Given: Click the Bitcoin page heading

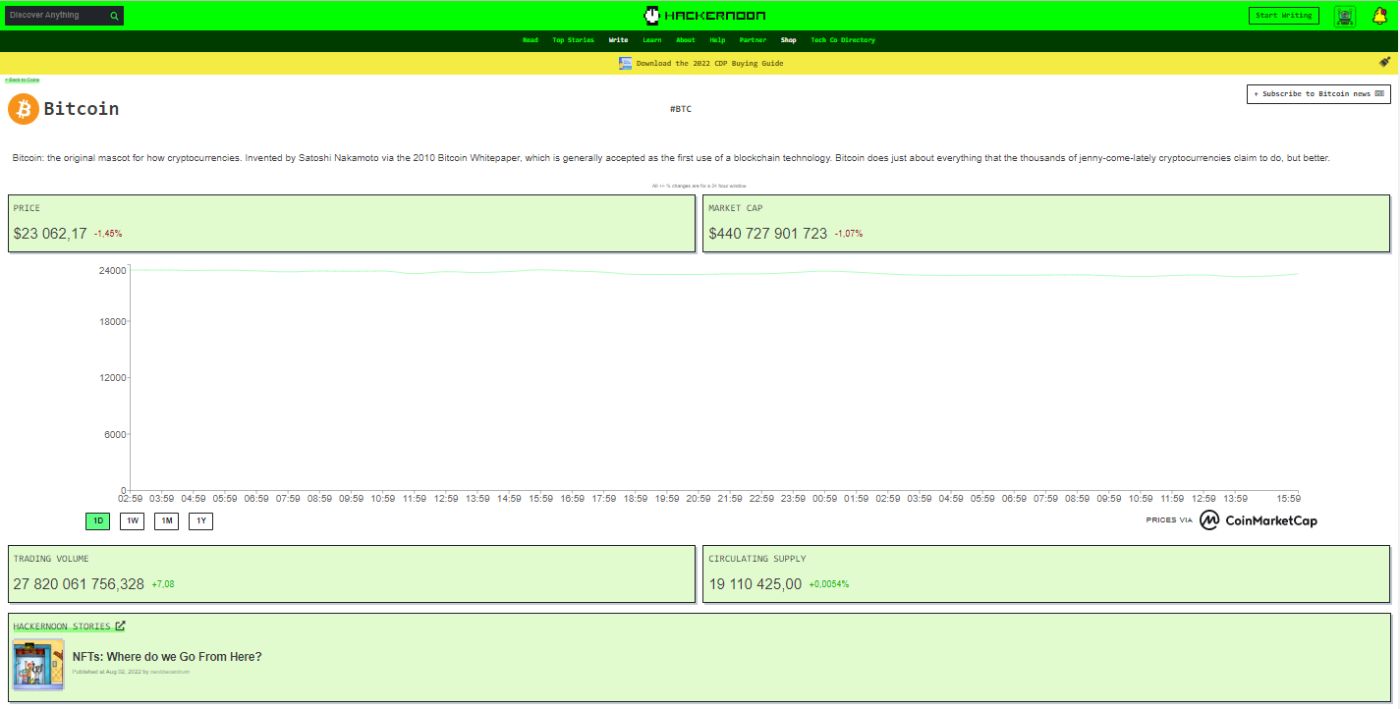Looking at the screenshot, I should point(81,109).
